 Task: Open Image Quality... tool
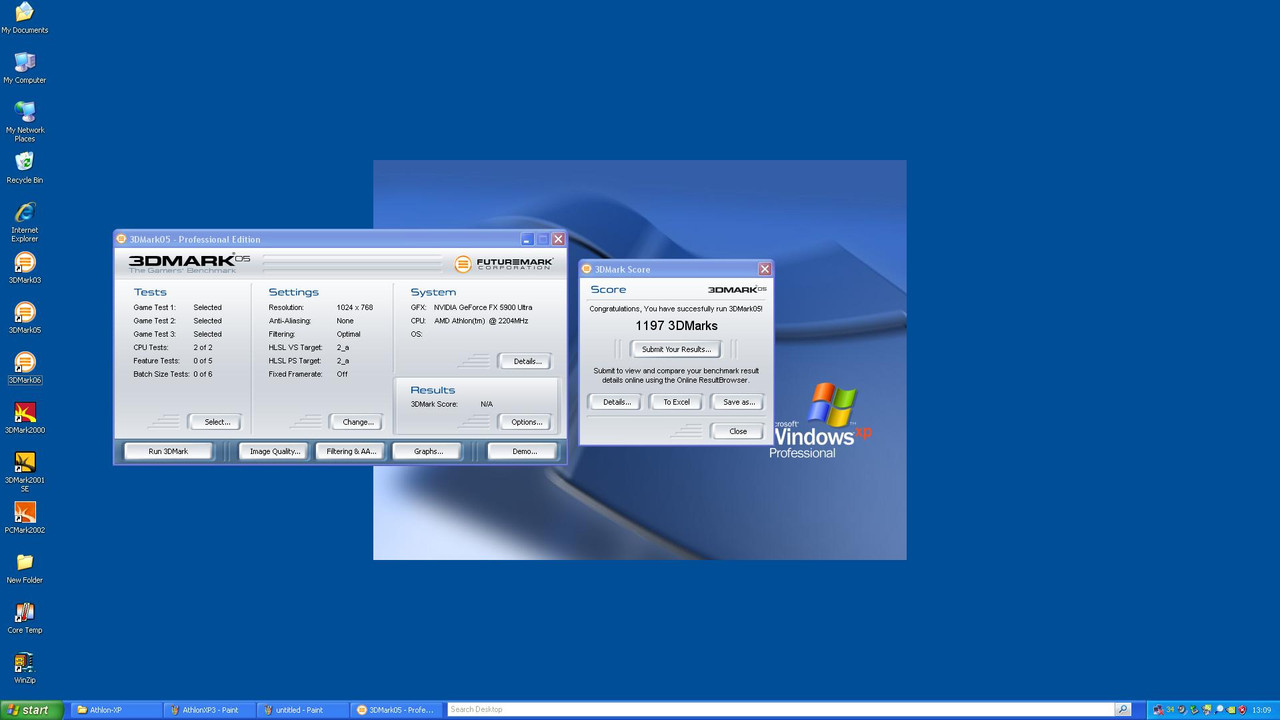pos(274,451)
